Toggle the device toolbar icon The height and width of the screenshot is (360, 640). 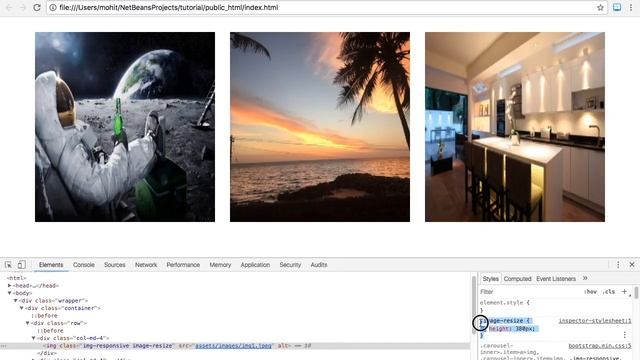(22, 264)
